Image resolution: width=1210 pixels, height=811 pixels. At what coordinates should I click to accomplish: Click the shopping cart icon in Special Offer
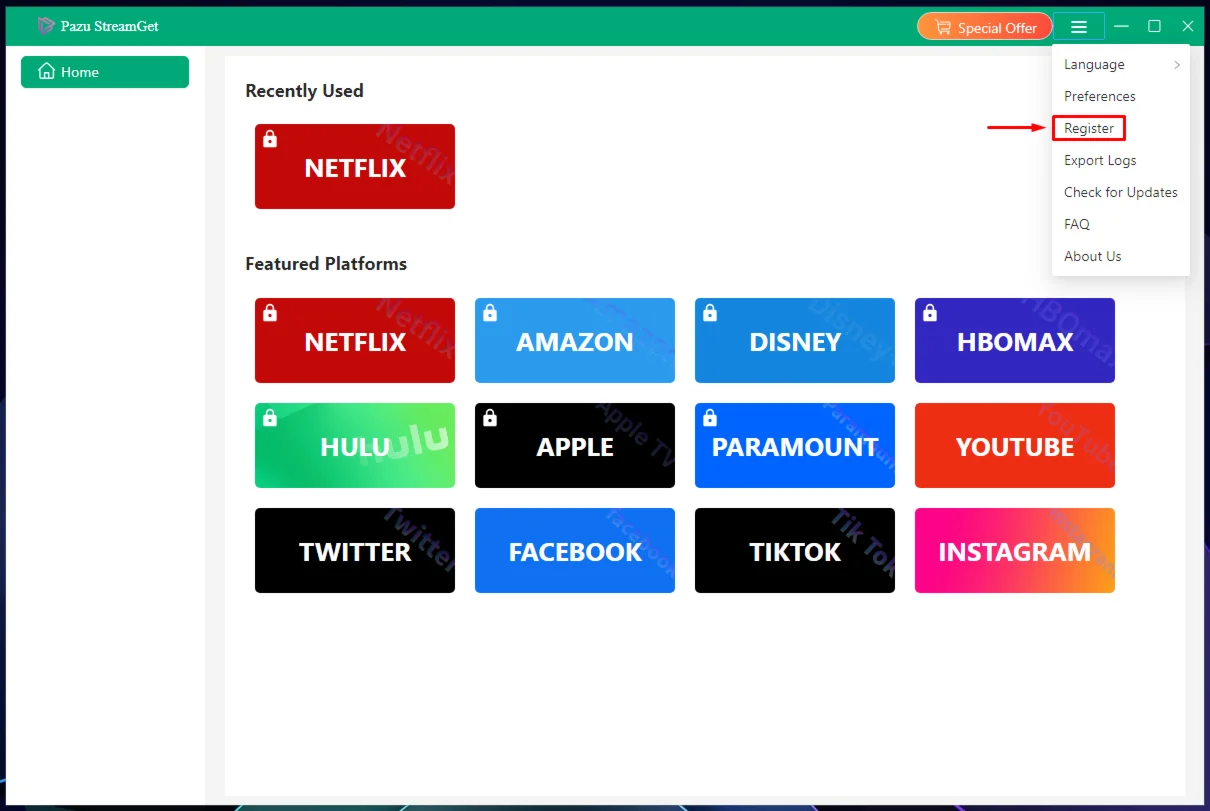[942, 27]
